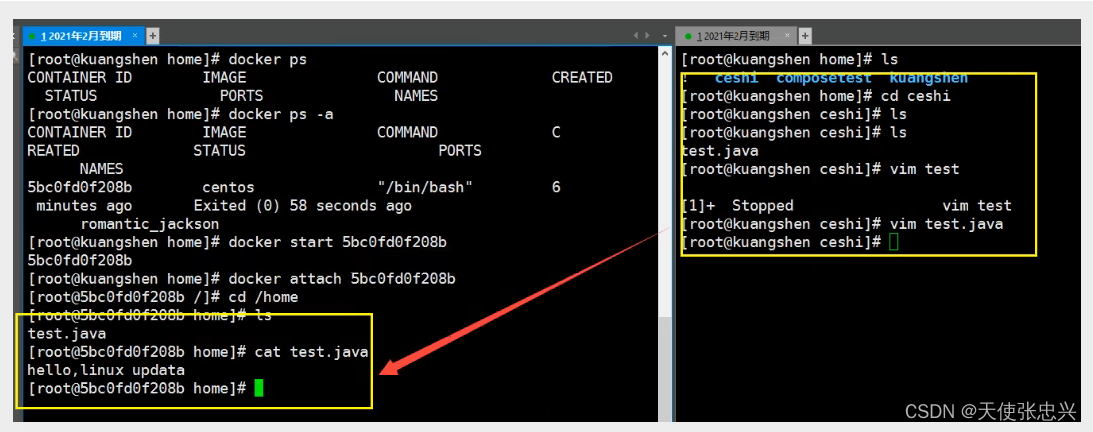Click the 'cat test.java' command line

click(198, 353)
